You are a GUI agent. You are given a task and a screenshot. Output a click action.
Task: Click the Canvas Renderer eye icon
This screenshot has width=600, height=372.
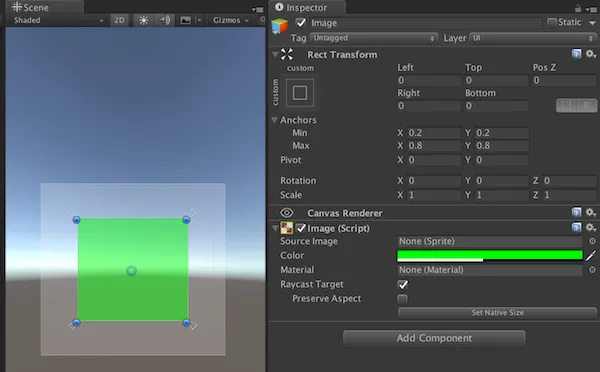pos(287,213)
